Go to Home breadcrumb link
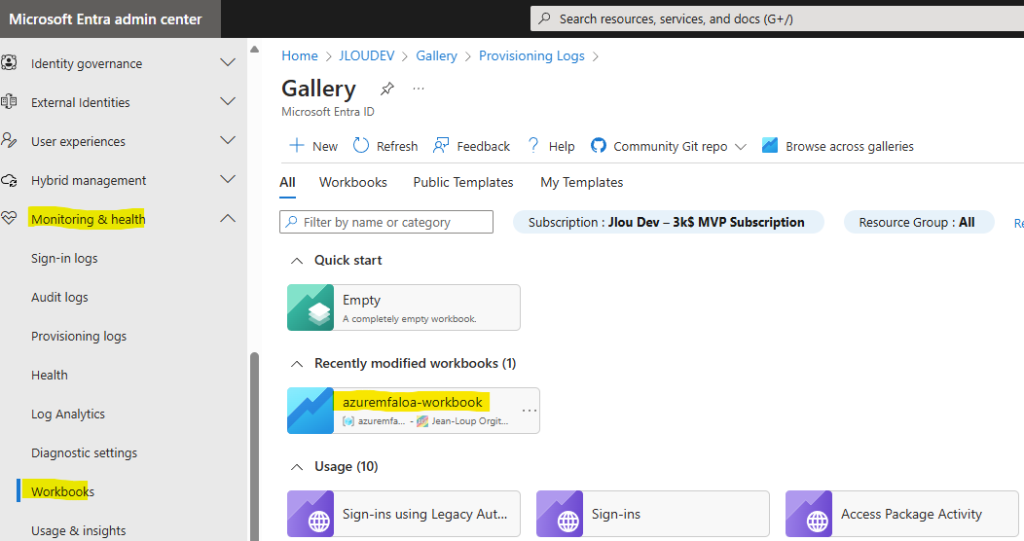The image size is (1024, 541). pos(299,56)
